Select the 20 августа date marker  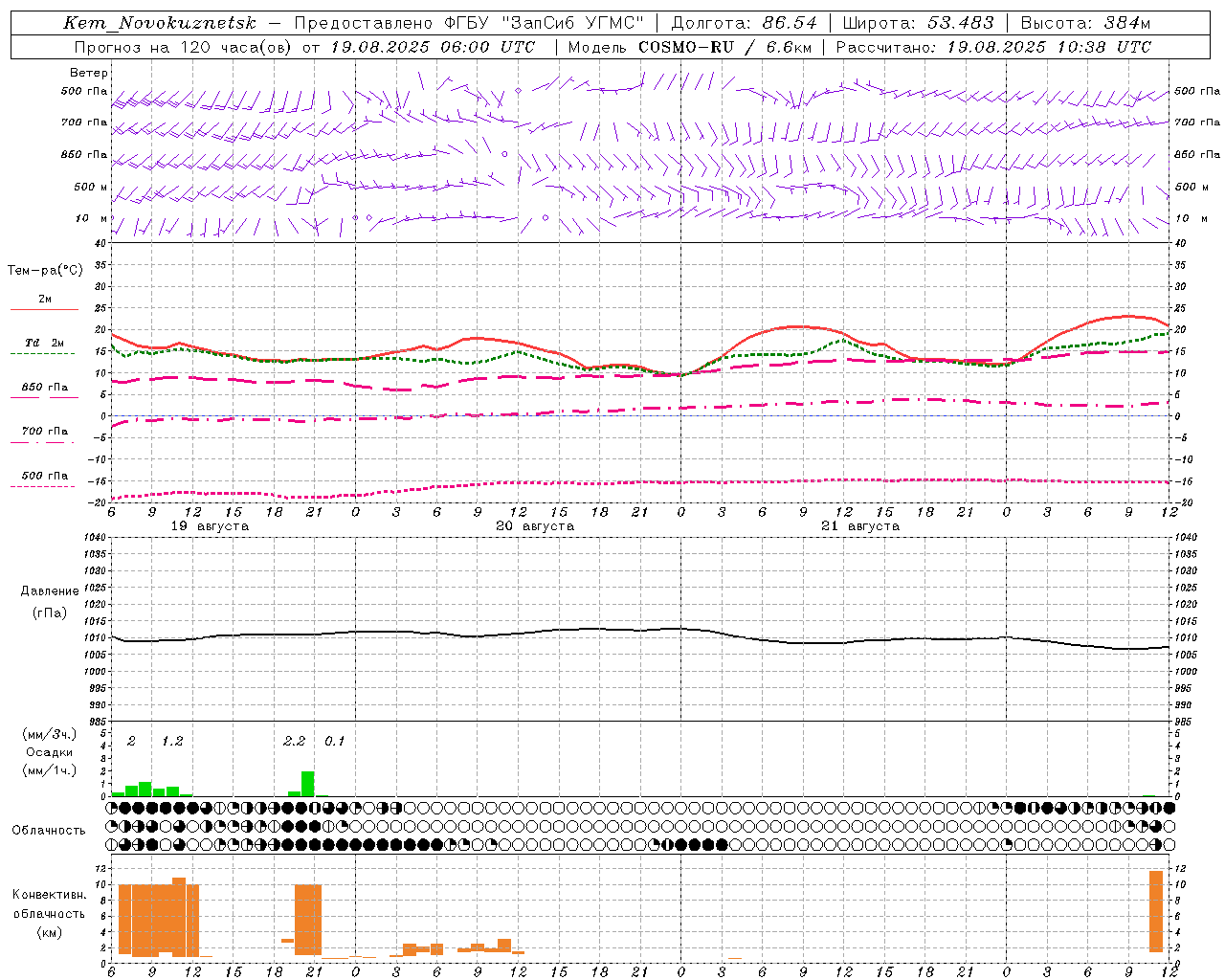535,526
